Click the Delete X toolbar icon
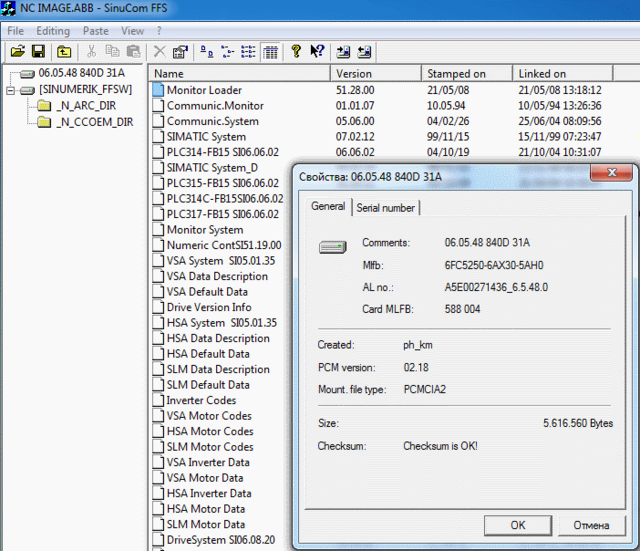The width and height of the screenshot is (640, 551). (159, 52)
